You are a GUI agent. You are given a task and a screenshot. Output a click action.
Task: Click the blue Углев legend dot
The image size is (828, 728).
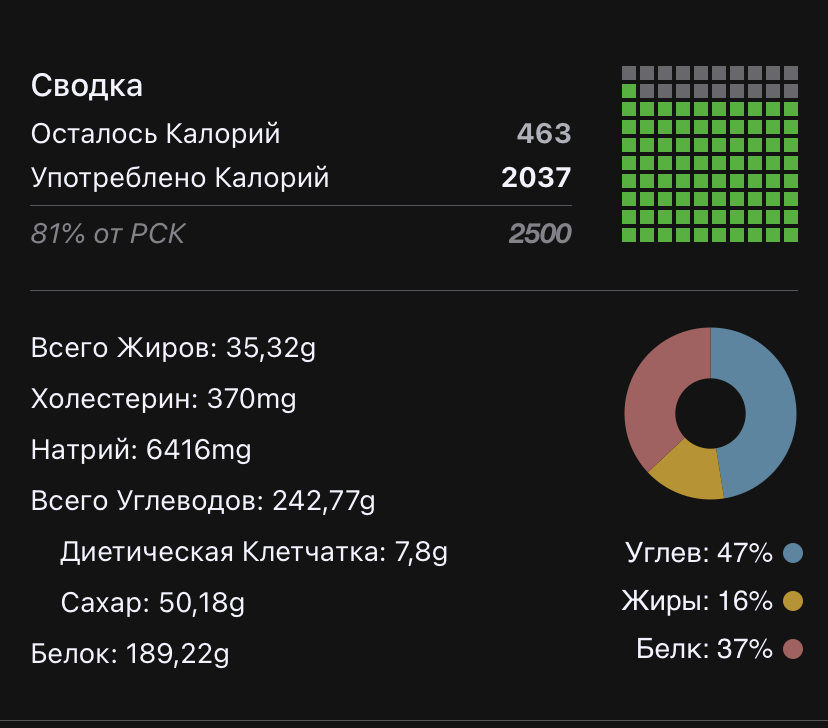[x=794, y=552]
